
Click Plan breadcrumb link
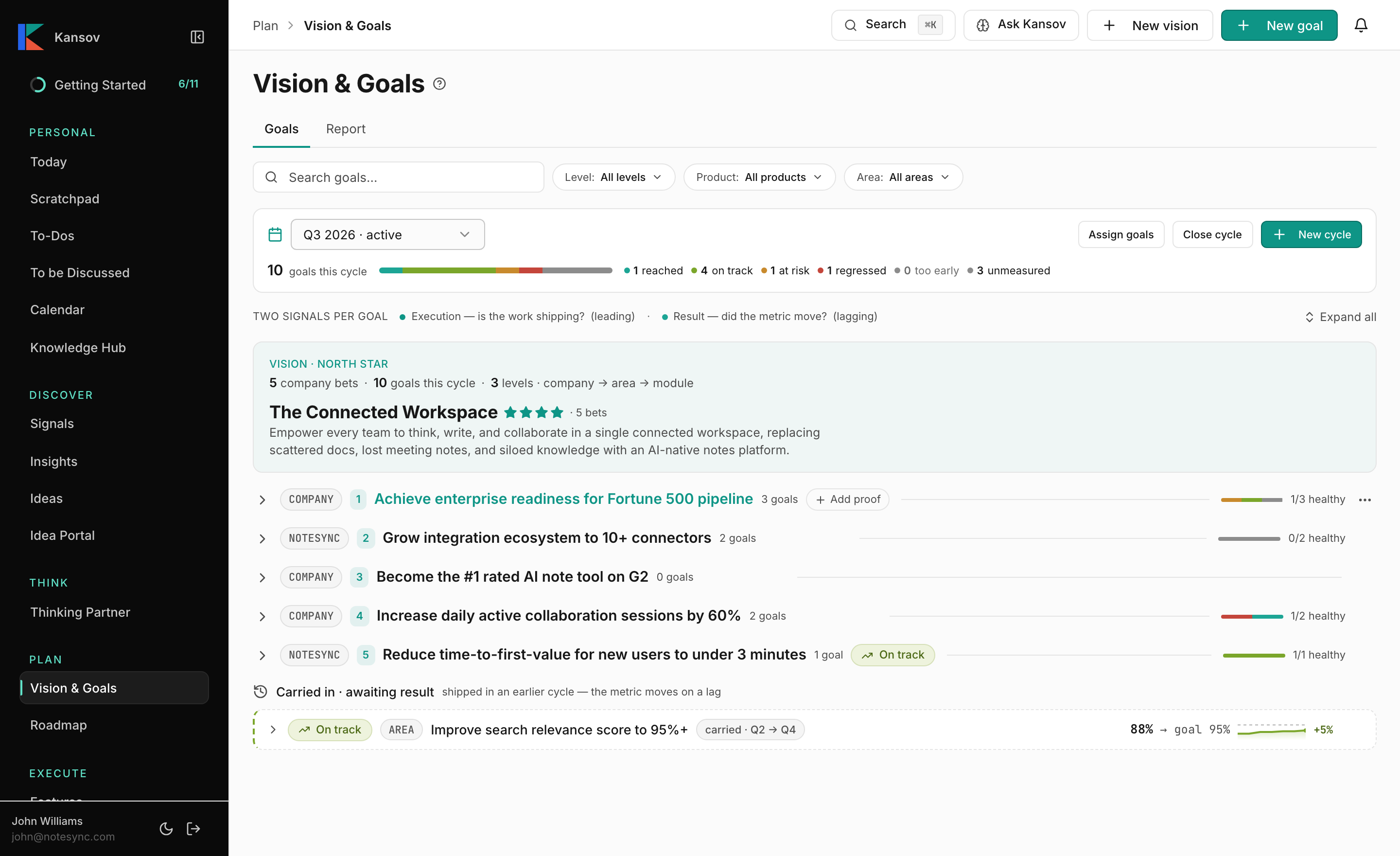(x=265, y=26)
